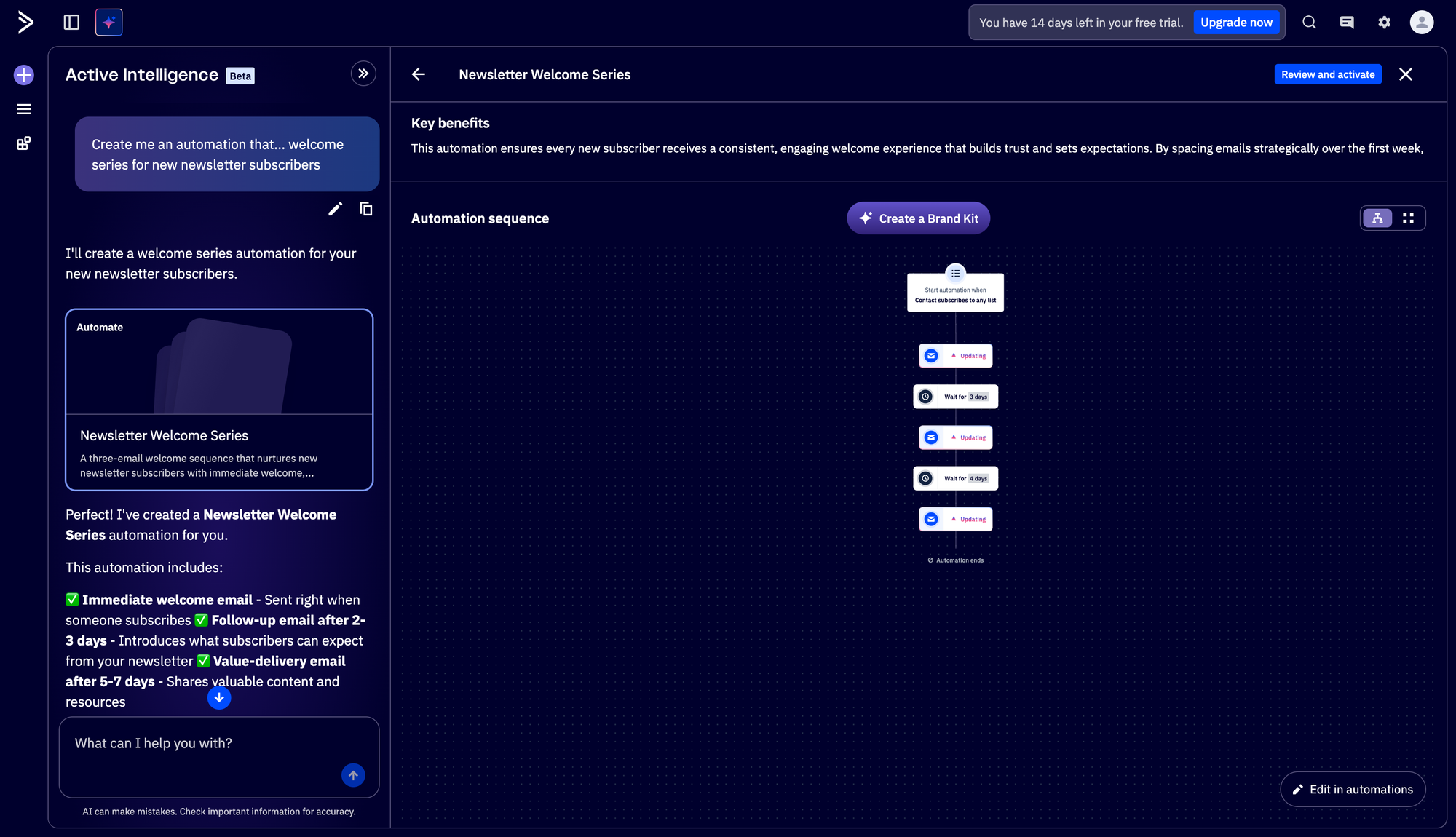Viewport: 1456px width, 837px height.
Task: Click Create a Brand Kit button
Action: point(918,218)
